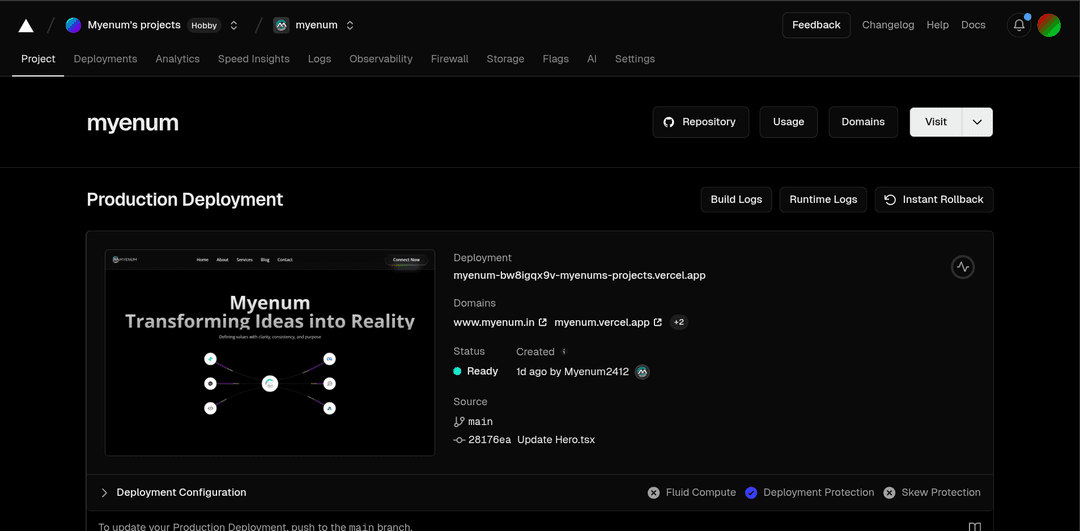Click the Myenum's projects team name
Viewport: 1080px width, 531px height.
pos(134,25)
